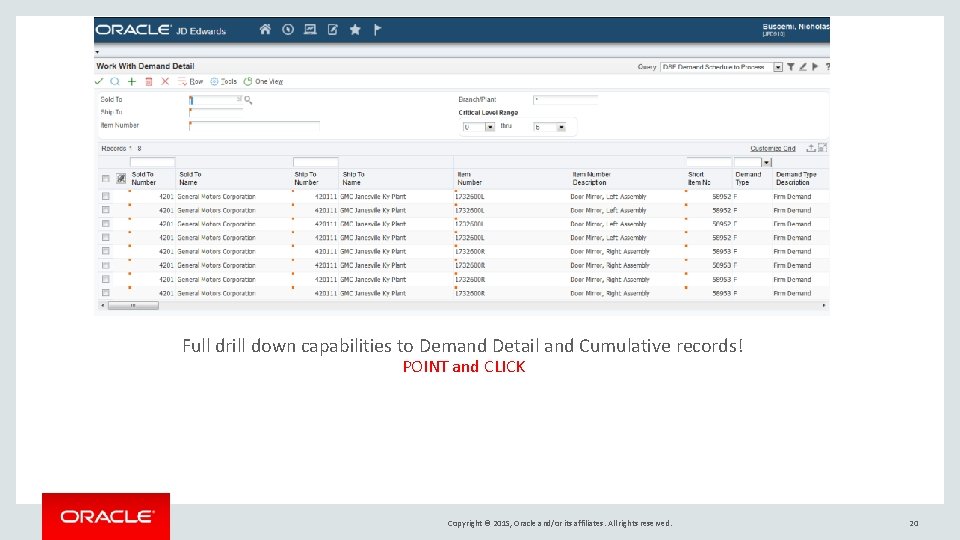Screen dimensions: 960x540
Task: Click in the Branch/Plant field
Action: pyautogui.click(x=565, y=100)
